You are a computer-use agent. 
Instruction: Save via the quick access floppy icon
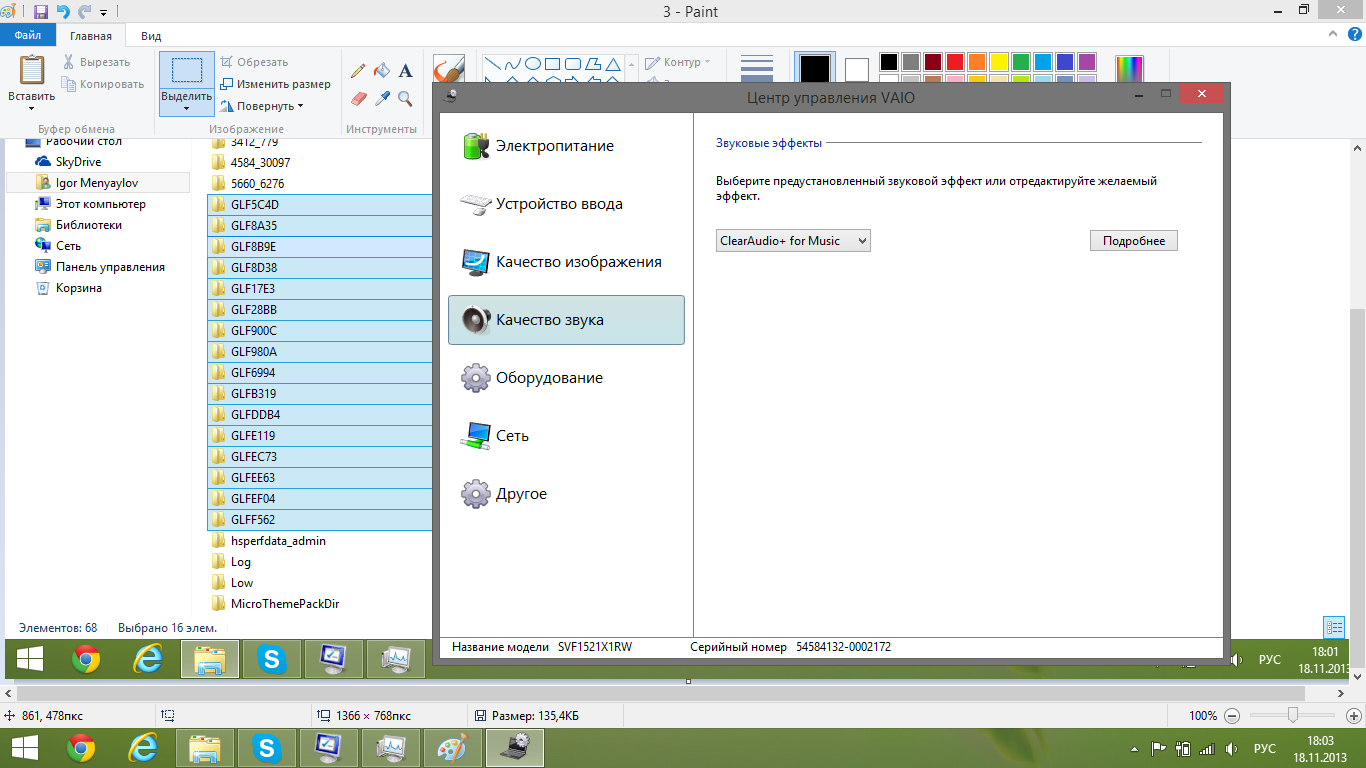(41, 12)
